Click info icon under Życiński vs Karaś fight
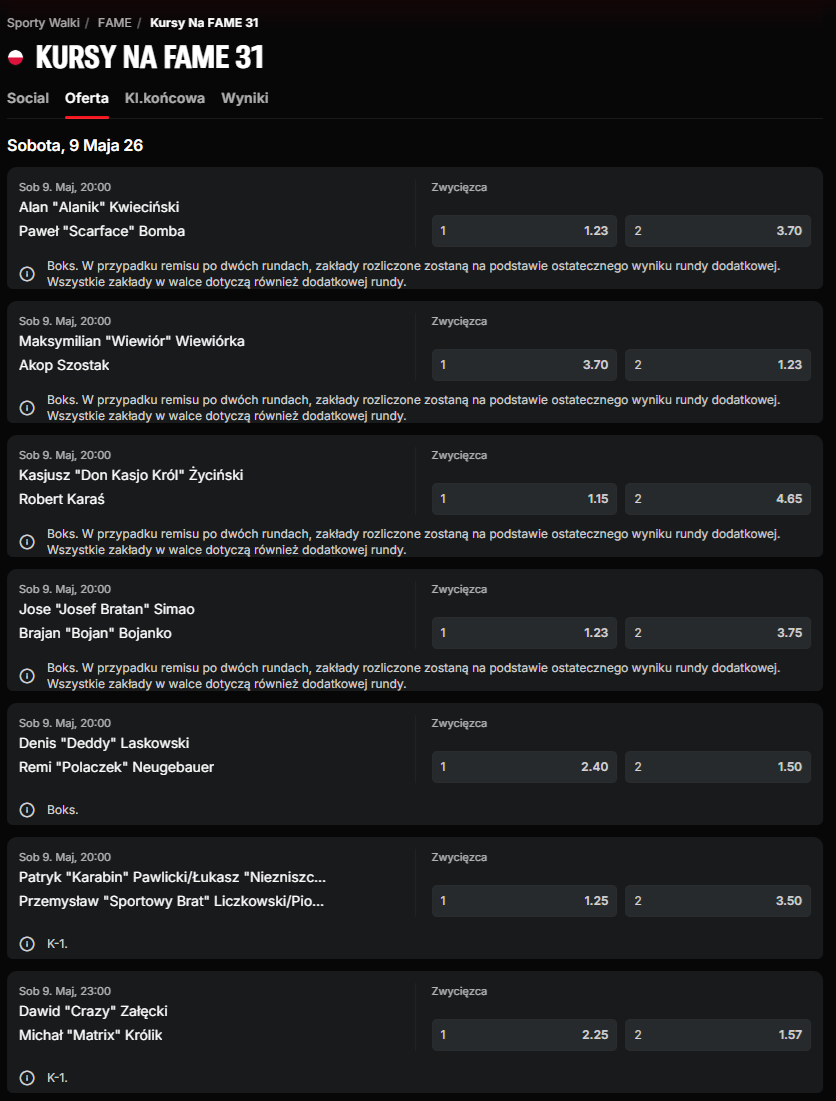 point(27,542)
